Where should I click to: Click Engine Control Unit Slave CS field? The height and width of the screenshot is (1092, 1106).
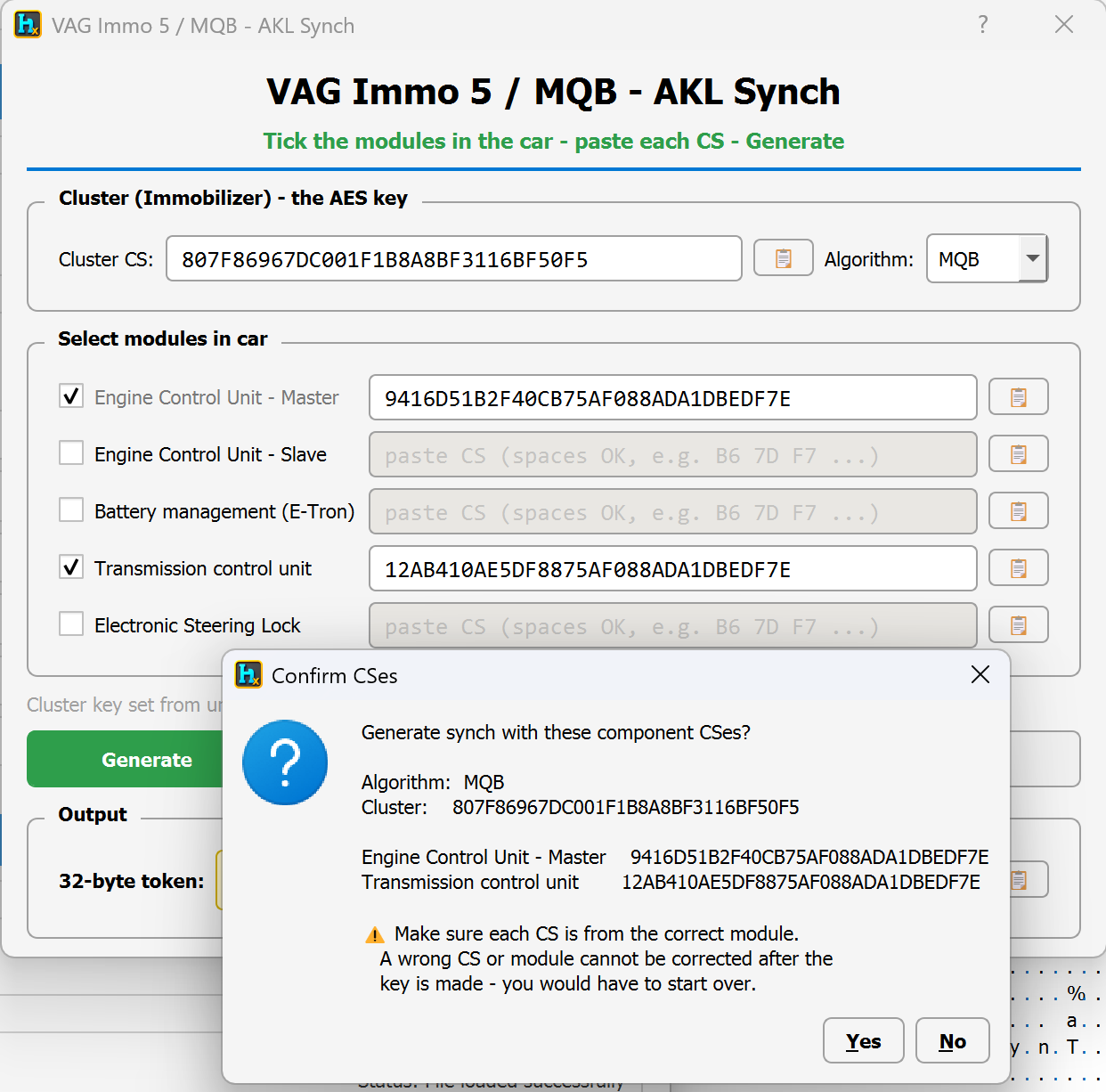(x=673, y=454)
